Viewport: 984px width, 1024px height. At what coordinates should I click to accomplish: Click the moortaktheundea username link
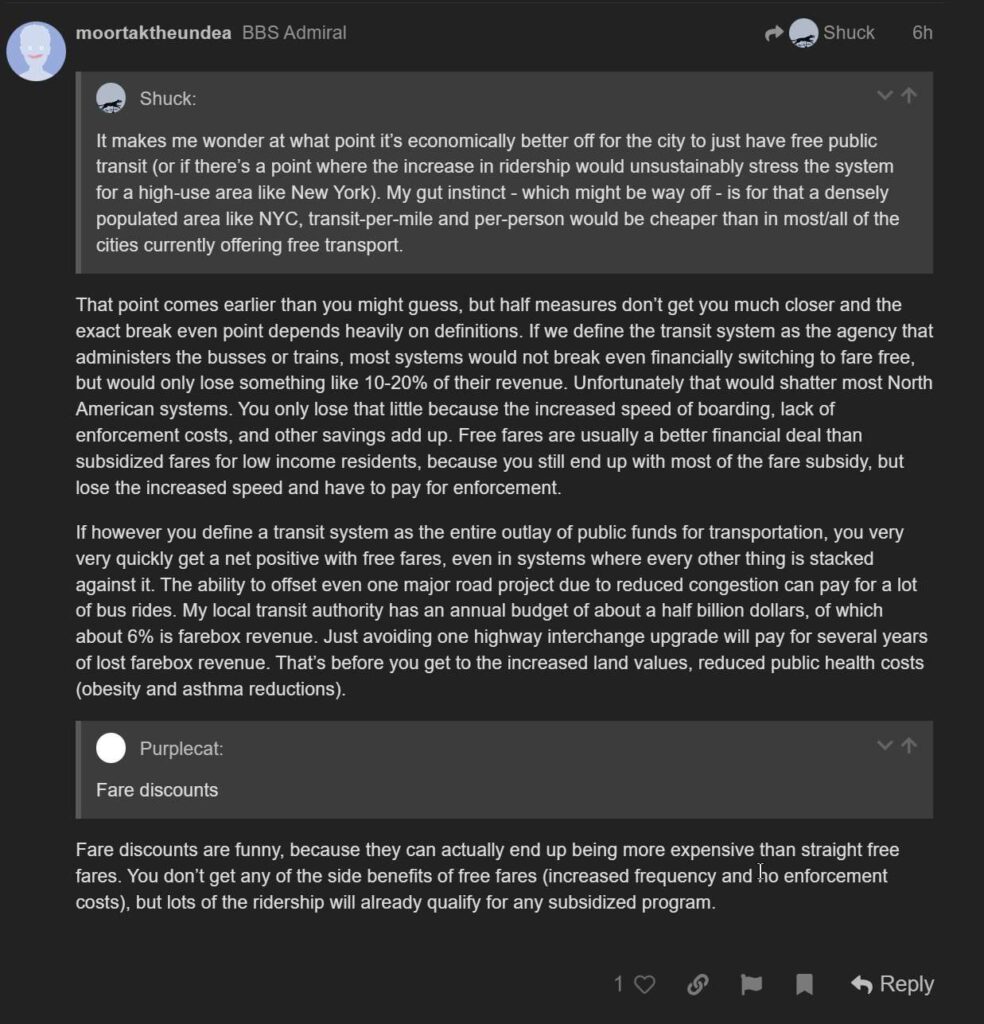153,33
